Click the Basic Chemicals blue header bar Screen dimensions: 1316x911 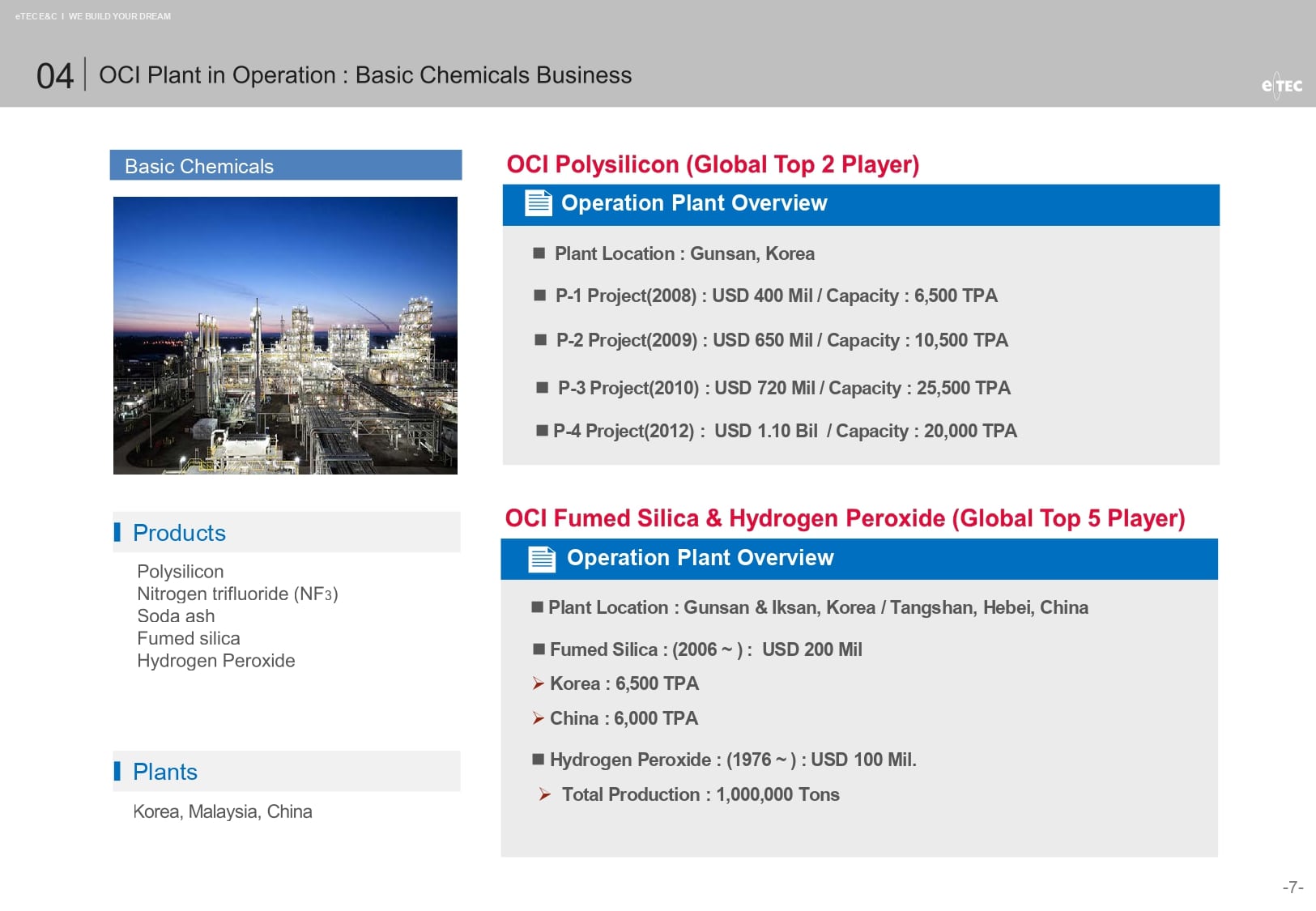pyautogui.click(x=286, y=165)
